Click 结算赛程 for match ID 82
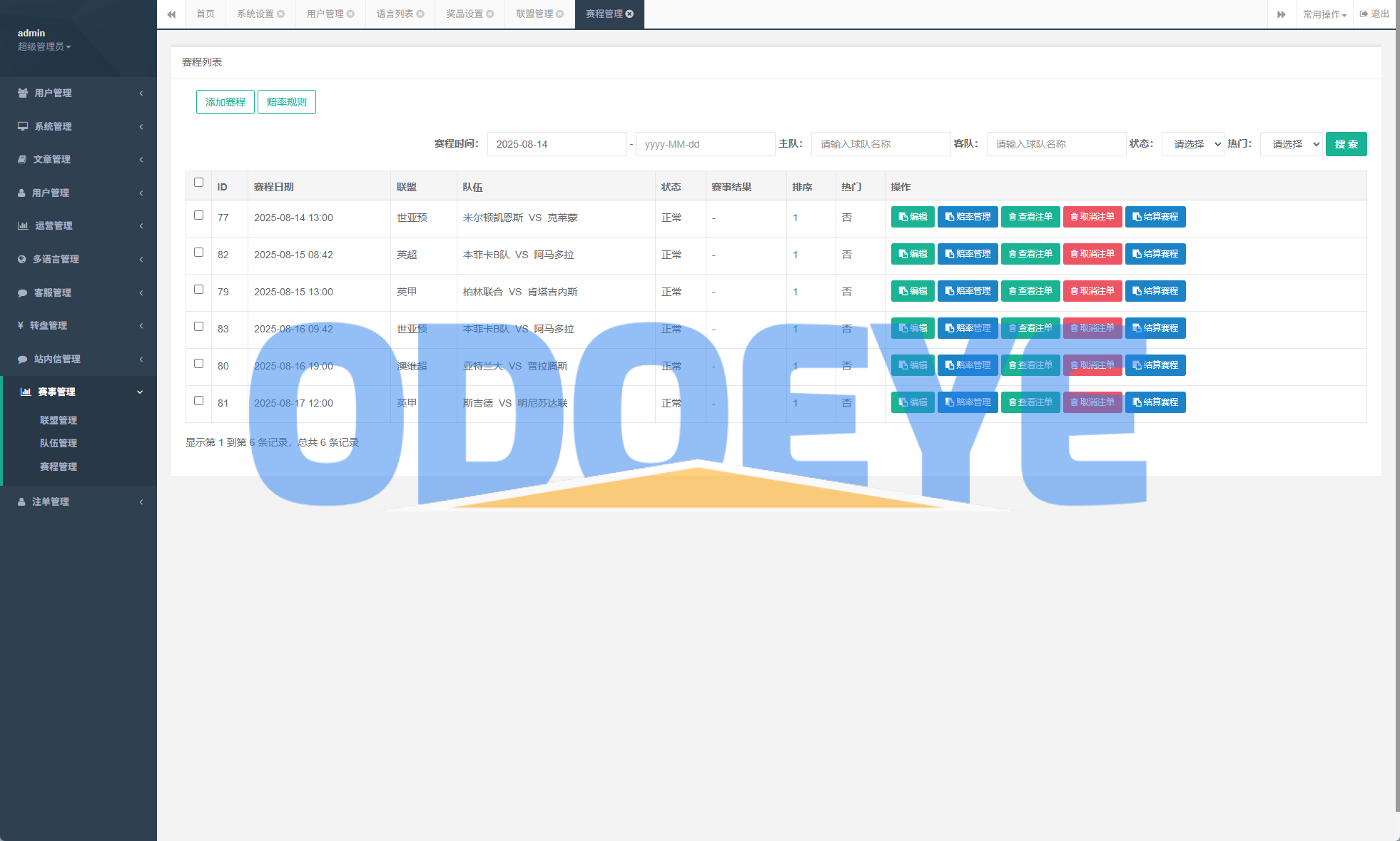 tap(1155, 254)
